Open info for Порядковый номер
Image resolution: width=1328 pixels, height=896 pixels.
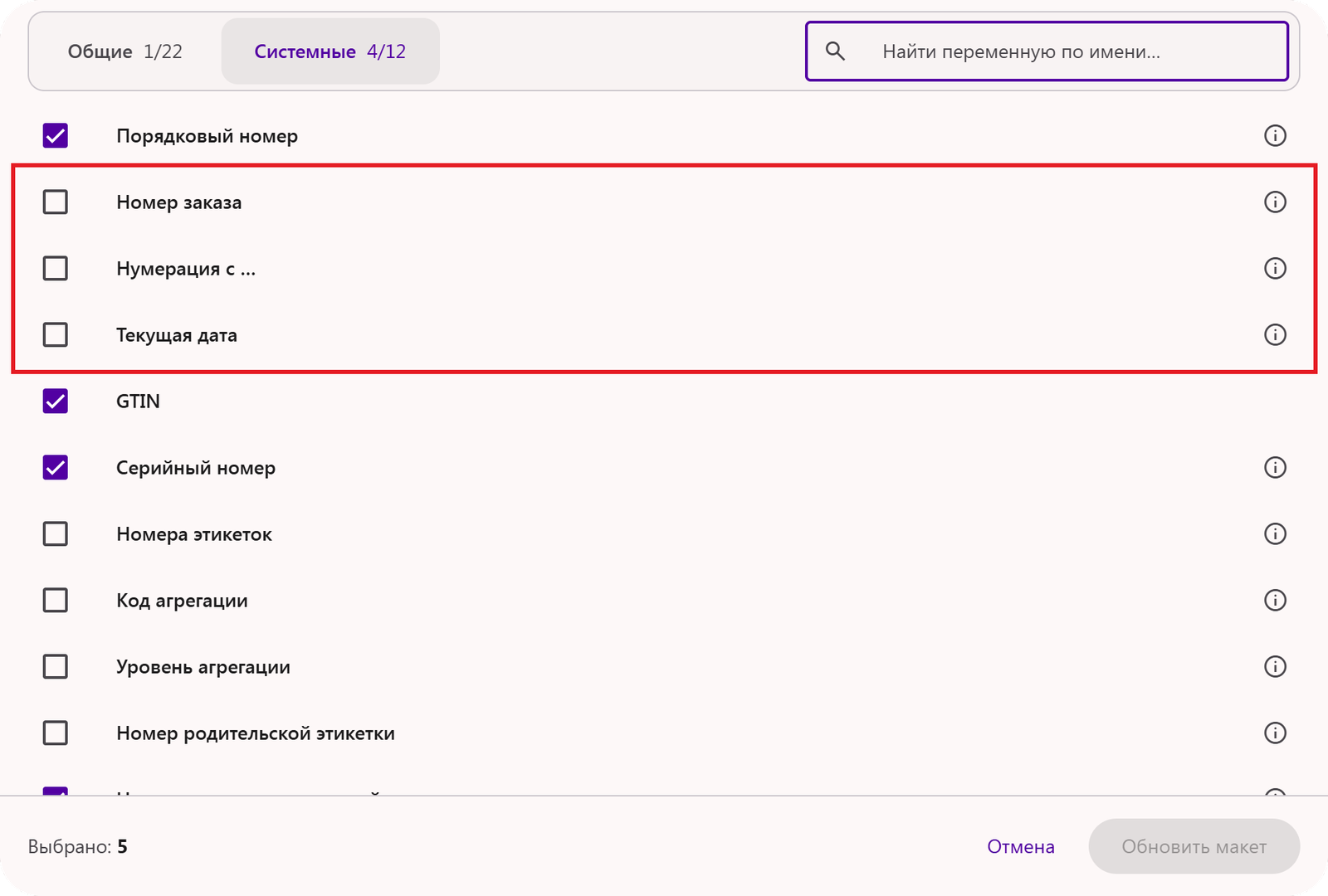point(1275,135)
